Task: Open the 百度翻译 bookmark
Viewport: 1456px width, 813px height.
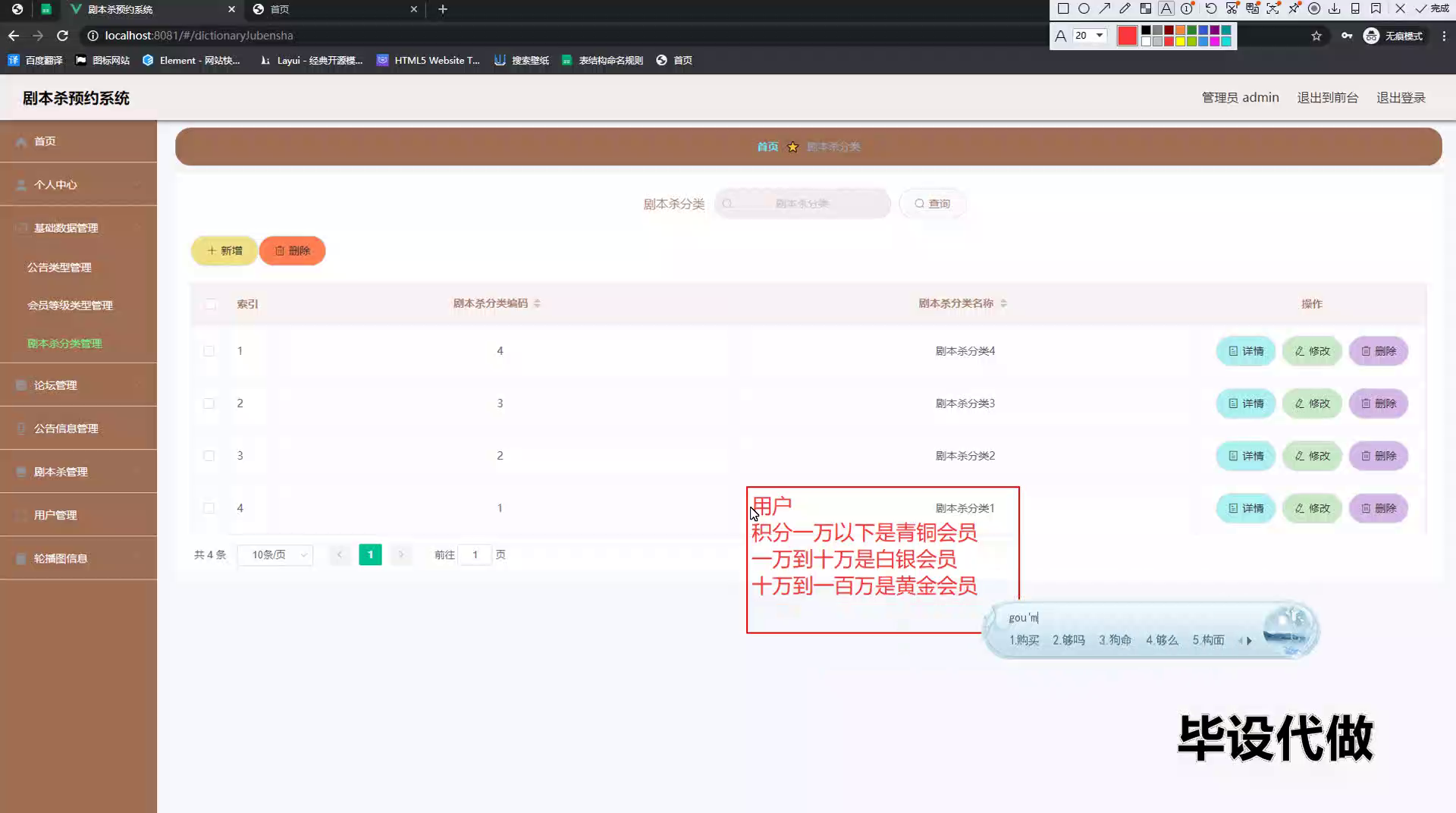Action: point(35,60)
